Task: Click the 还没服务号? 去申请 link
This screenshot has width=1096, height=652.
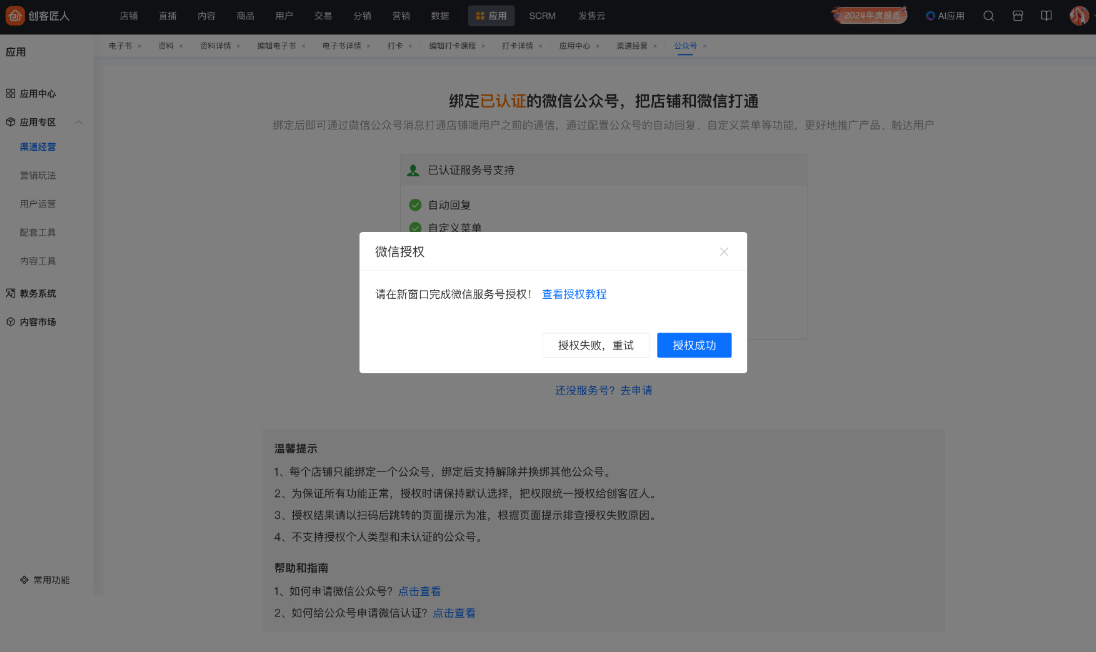Action: tap(603, 390)
